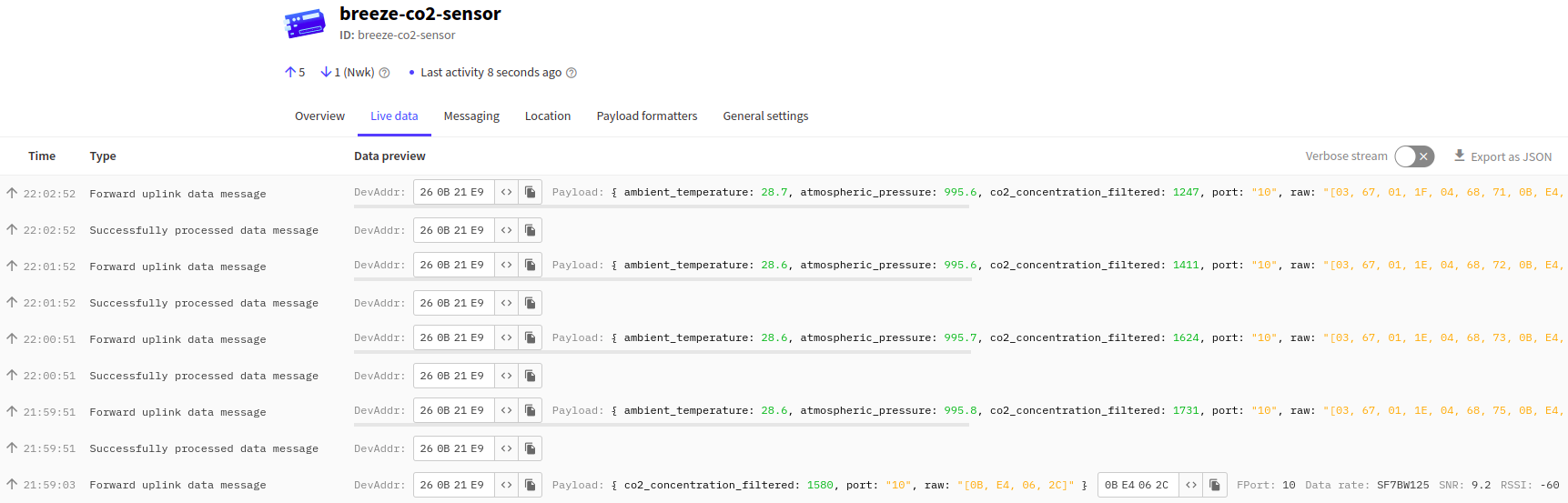Switch to the Messaging tab
1568x503 pixels.
click(471, 116)
